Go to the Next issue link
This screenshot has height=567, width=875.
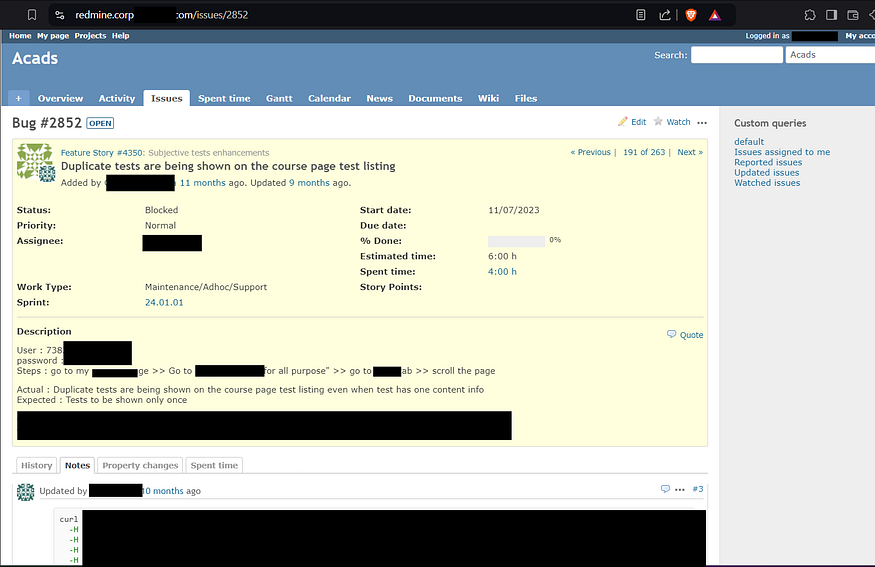[x=690, y=152]
